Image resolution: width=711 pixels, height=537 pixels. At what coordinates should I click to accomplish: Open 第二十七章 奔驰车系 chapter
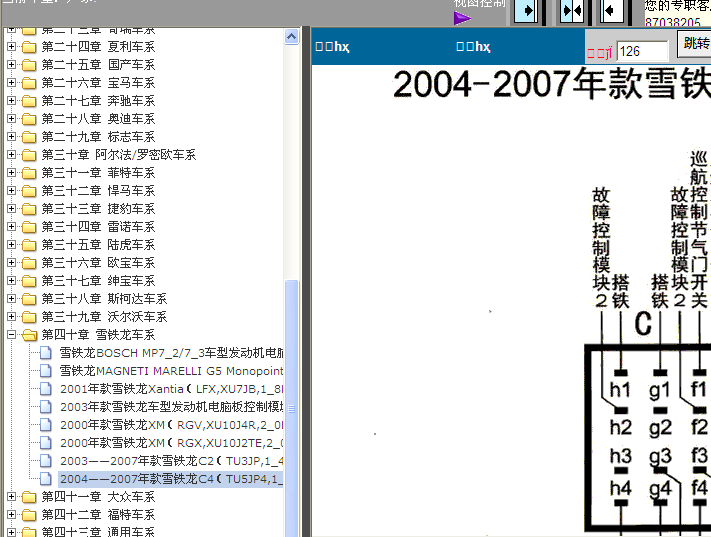pyautogui.click(x=98, y=101)
